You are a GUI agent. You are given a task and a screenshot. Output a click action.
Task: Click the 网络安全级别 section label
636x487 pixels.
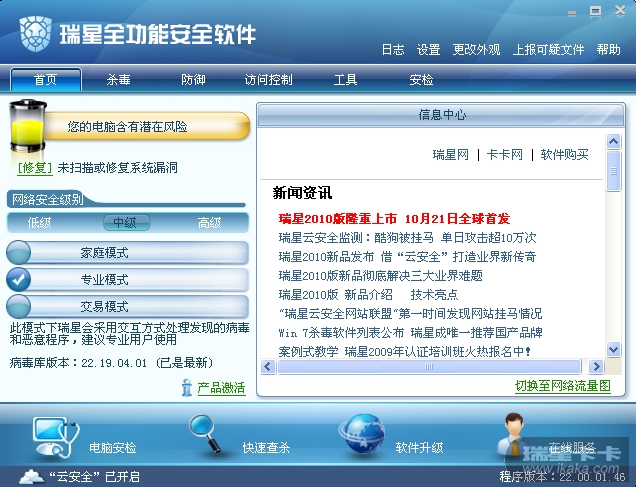pos(47,200)
